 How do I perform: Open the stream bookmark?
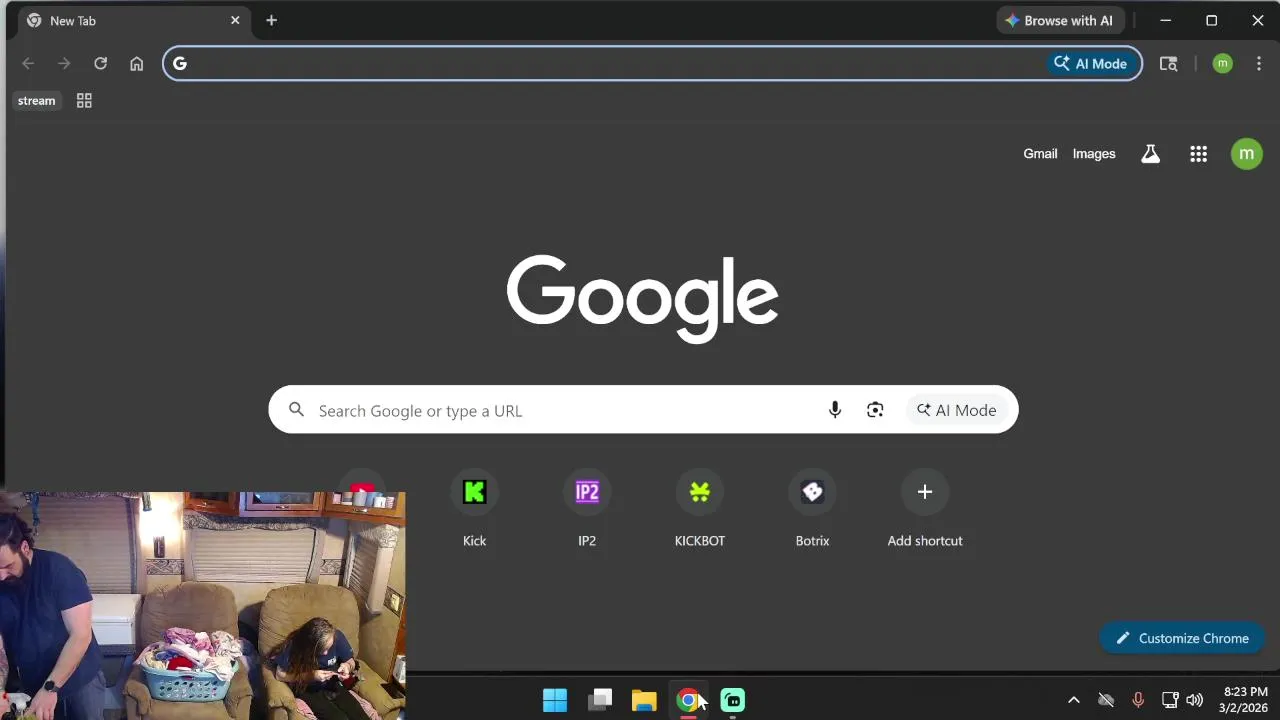pyautogui.click(x=37, y=101)
